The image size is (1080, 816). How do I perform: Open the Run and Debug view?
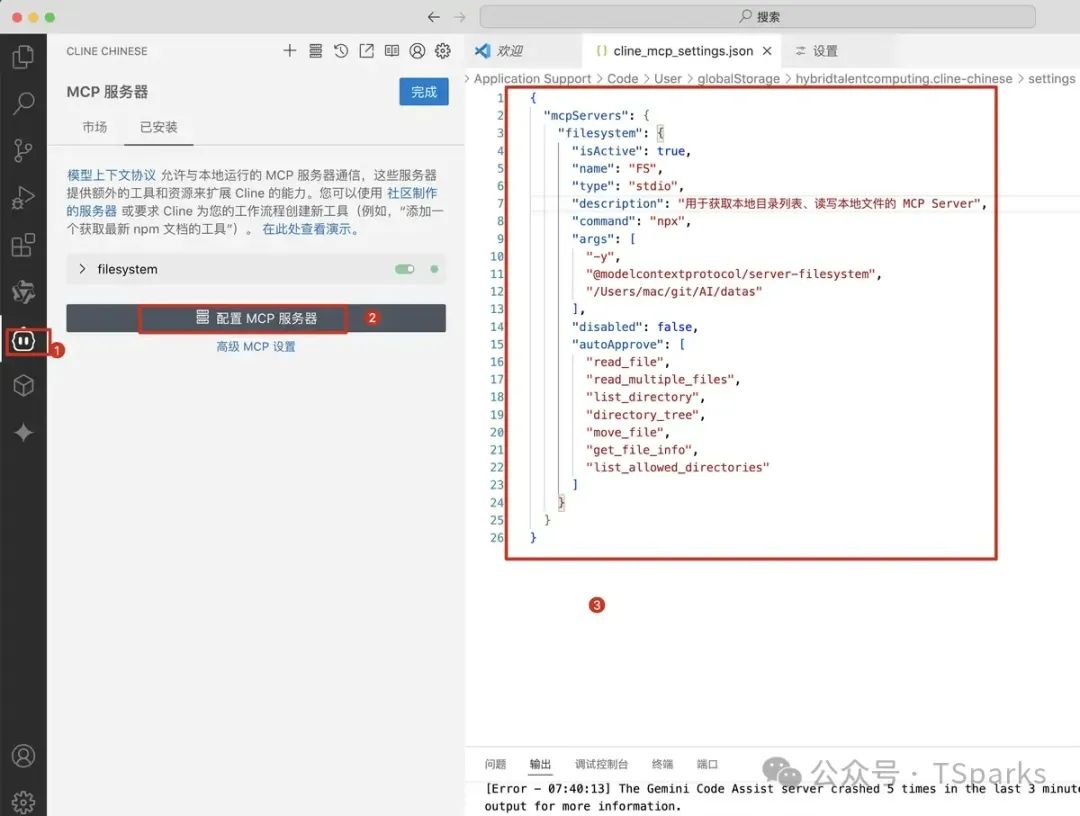coord(24,198)
